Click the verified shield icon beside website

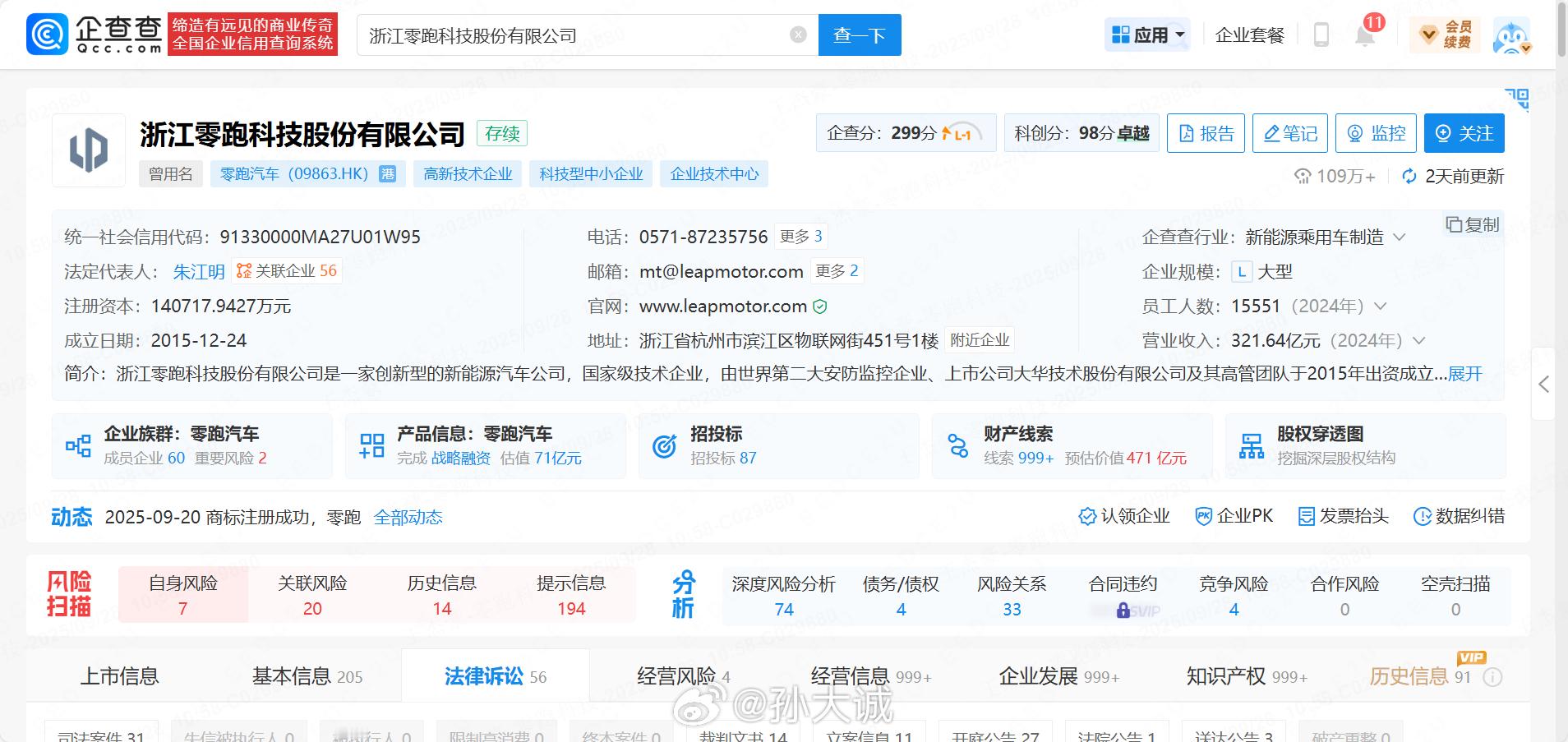820,306
